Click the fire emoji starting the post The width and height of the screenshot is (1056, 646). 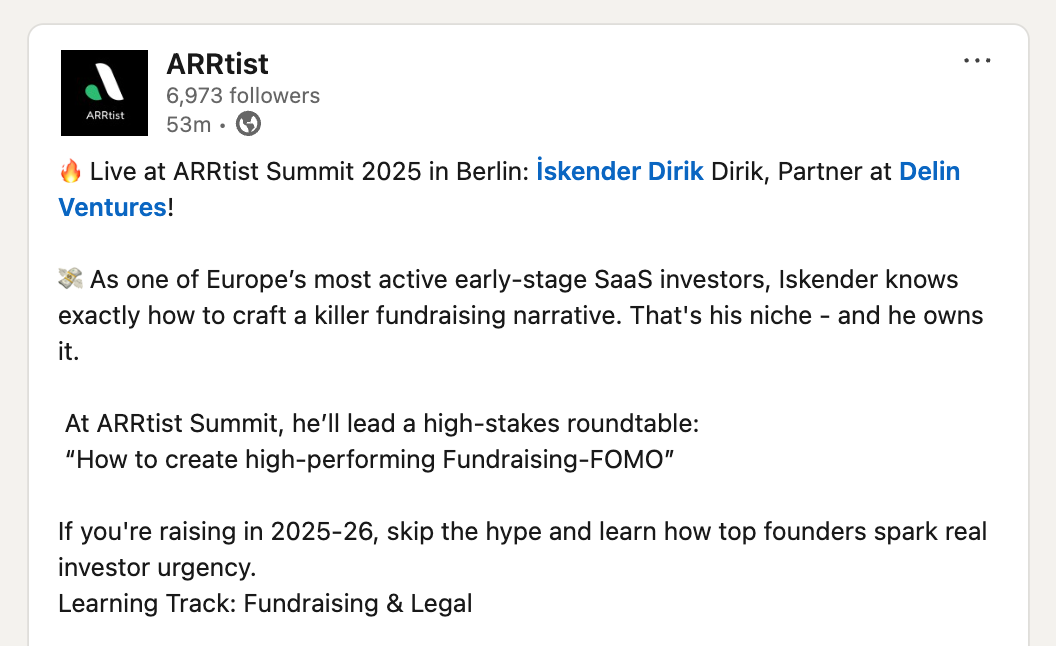[70, 171]
